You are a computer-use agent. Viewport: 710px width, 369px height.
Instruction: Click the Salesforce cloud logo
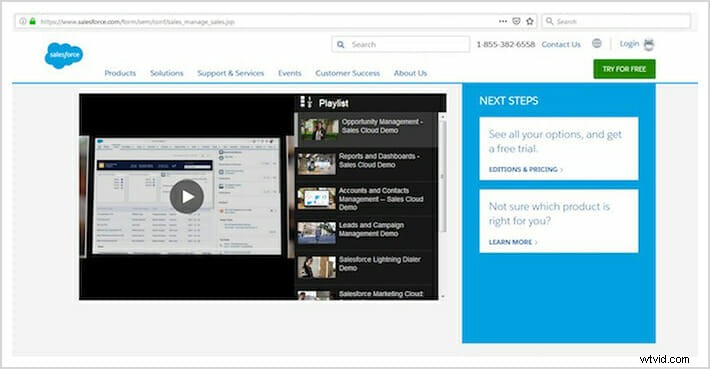[64, 55]
